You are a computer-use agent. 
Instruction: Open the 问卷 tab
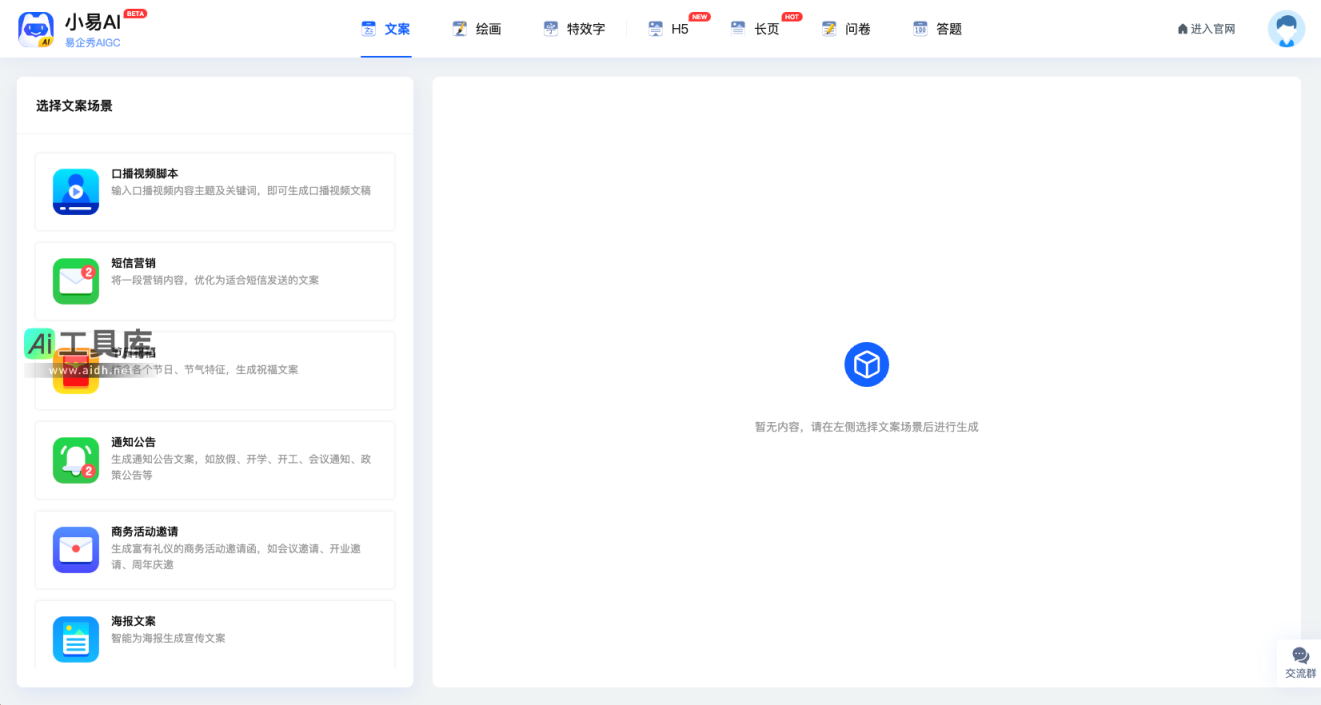(x=847, y=28)
